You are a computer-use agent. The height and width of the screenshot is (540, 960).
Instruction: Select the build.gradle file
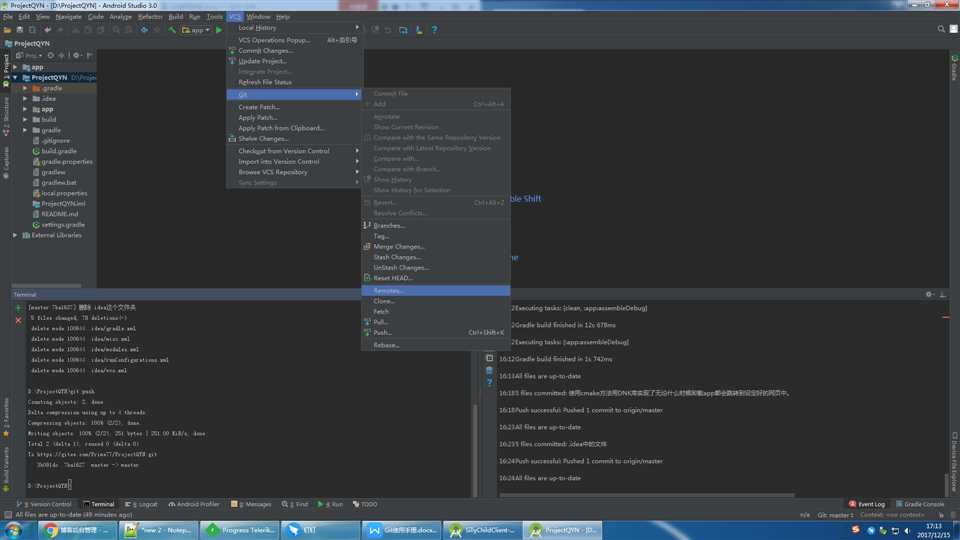[x=54, y=151]
